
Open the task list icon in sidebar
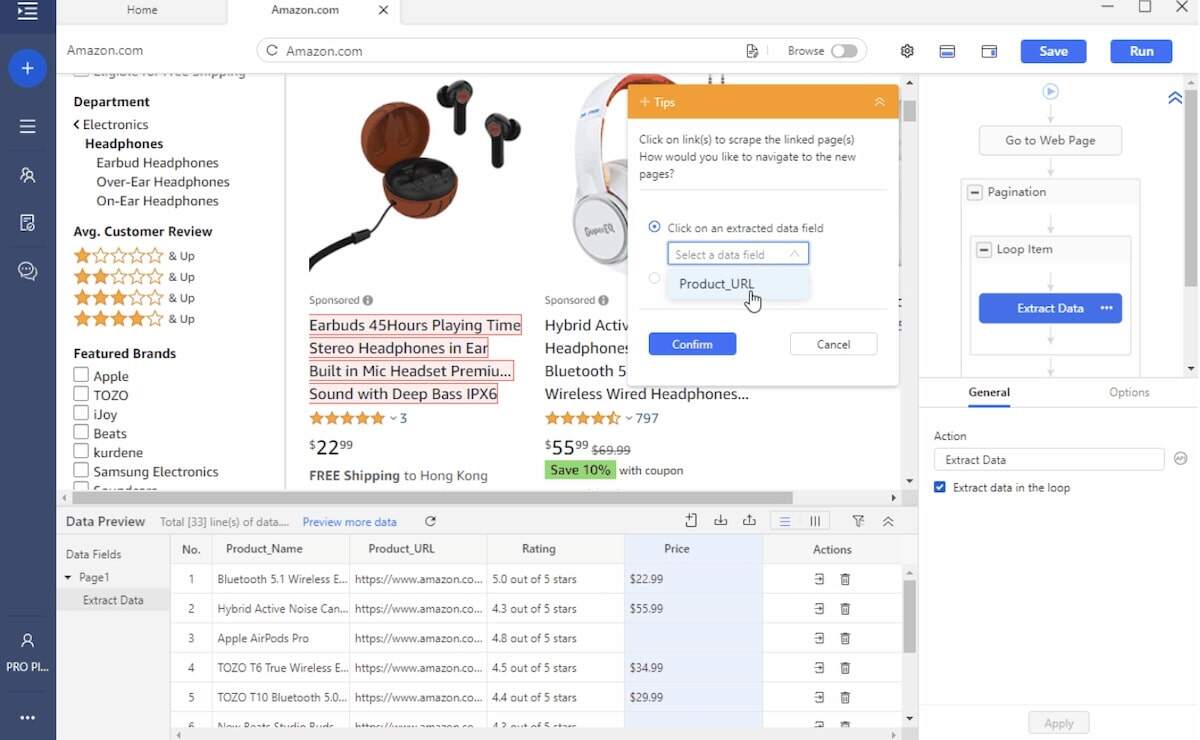27,126
